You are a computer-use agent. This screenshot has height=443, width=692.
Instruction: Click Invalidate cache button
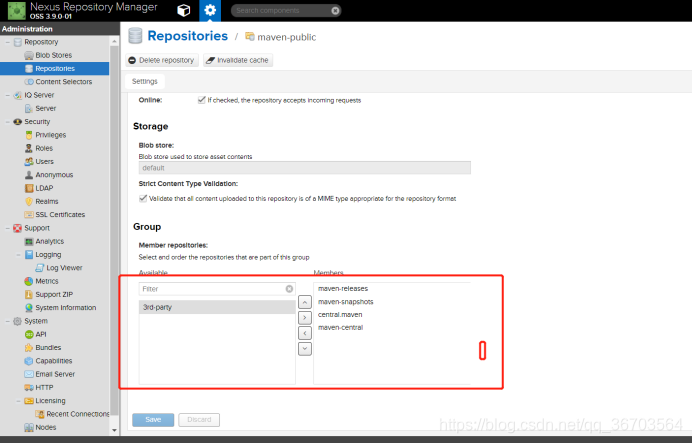tap(238, 60)
